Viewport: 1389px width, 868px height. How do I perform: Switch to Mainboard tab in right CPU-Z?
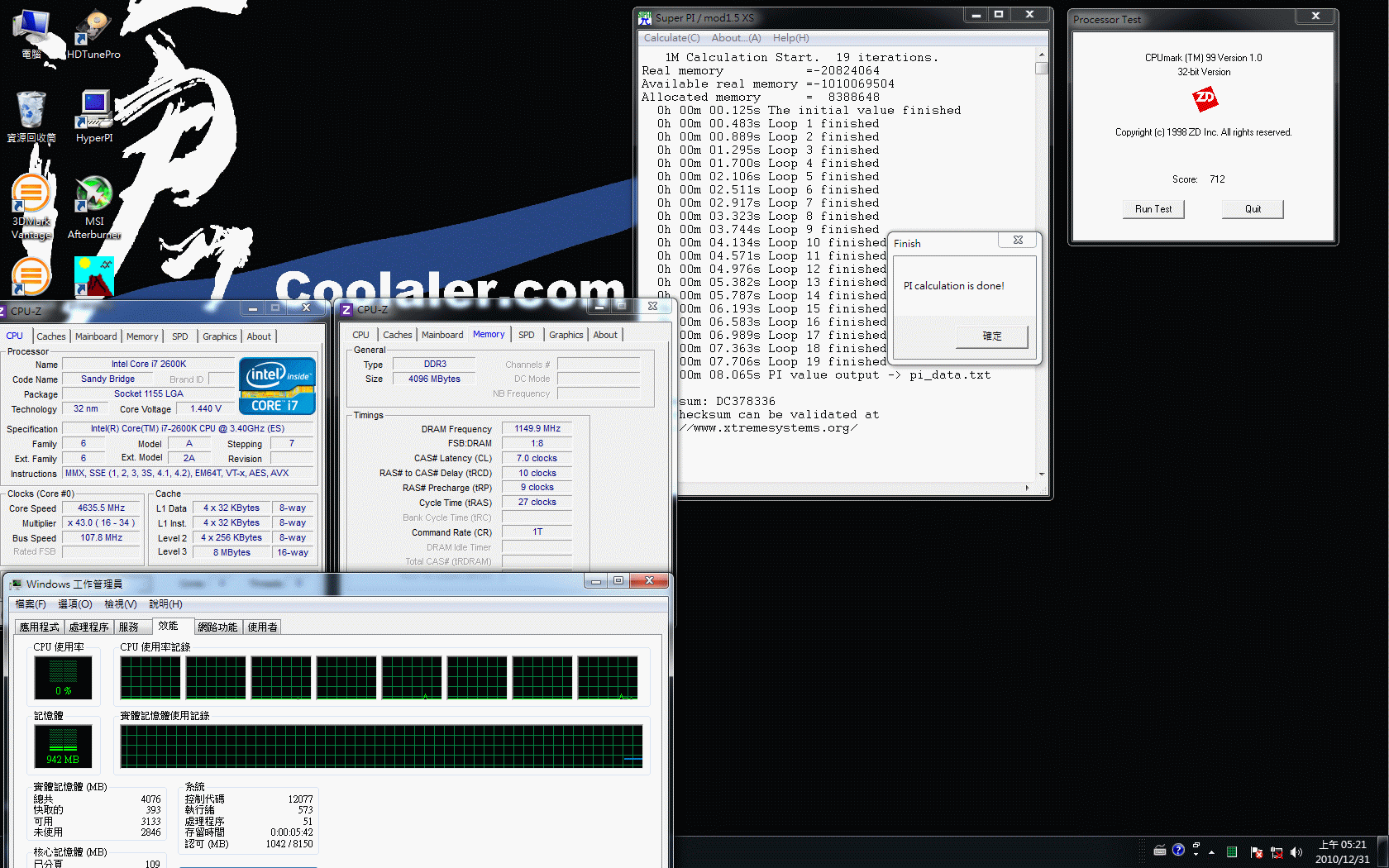[442, 335]
